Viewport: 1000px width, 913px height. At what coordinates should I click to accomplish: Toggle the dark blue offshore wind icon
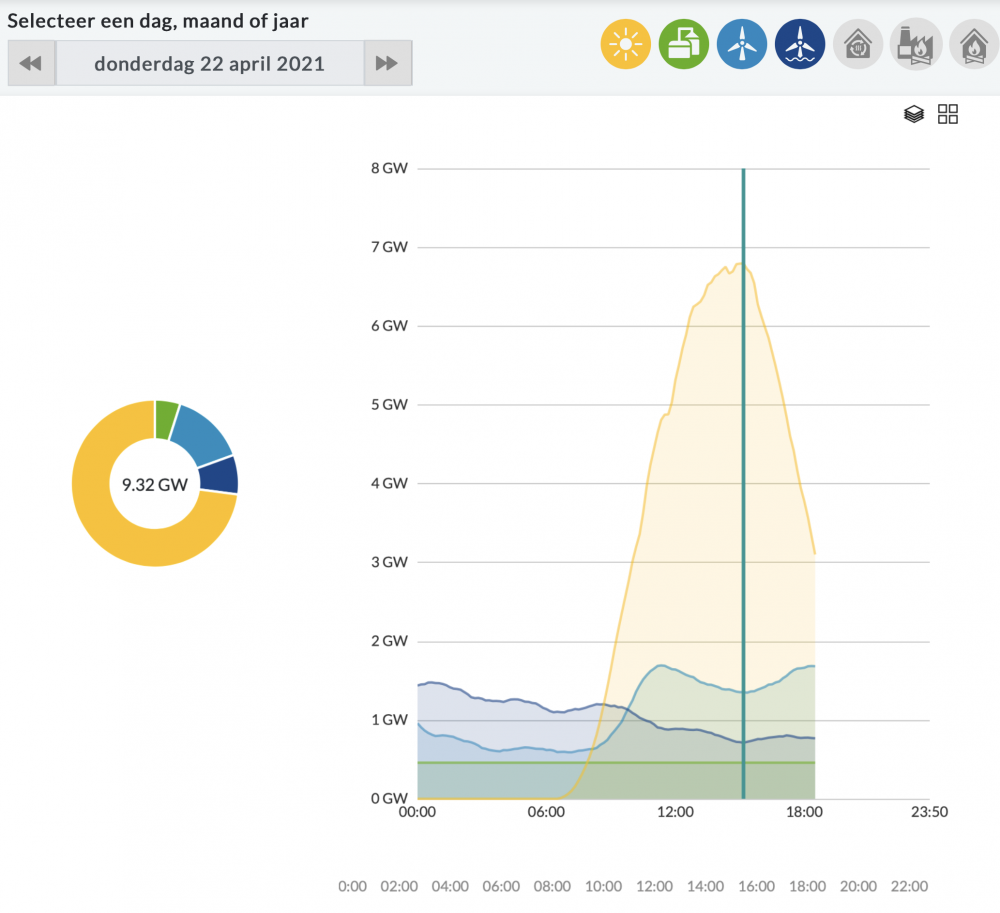click(x=800, y=44)
